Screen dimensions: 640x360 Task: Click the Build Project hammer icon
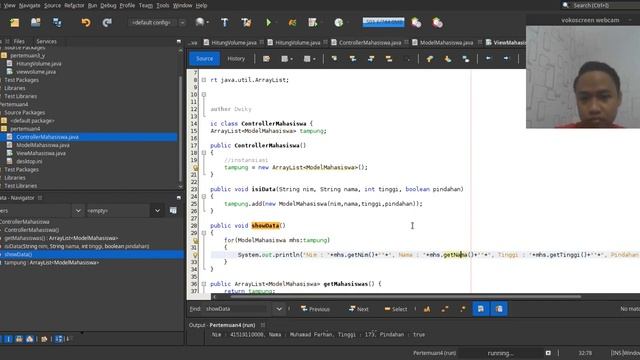[224, 23]
